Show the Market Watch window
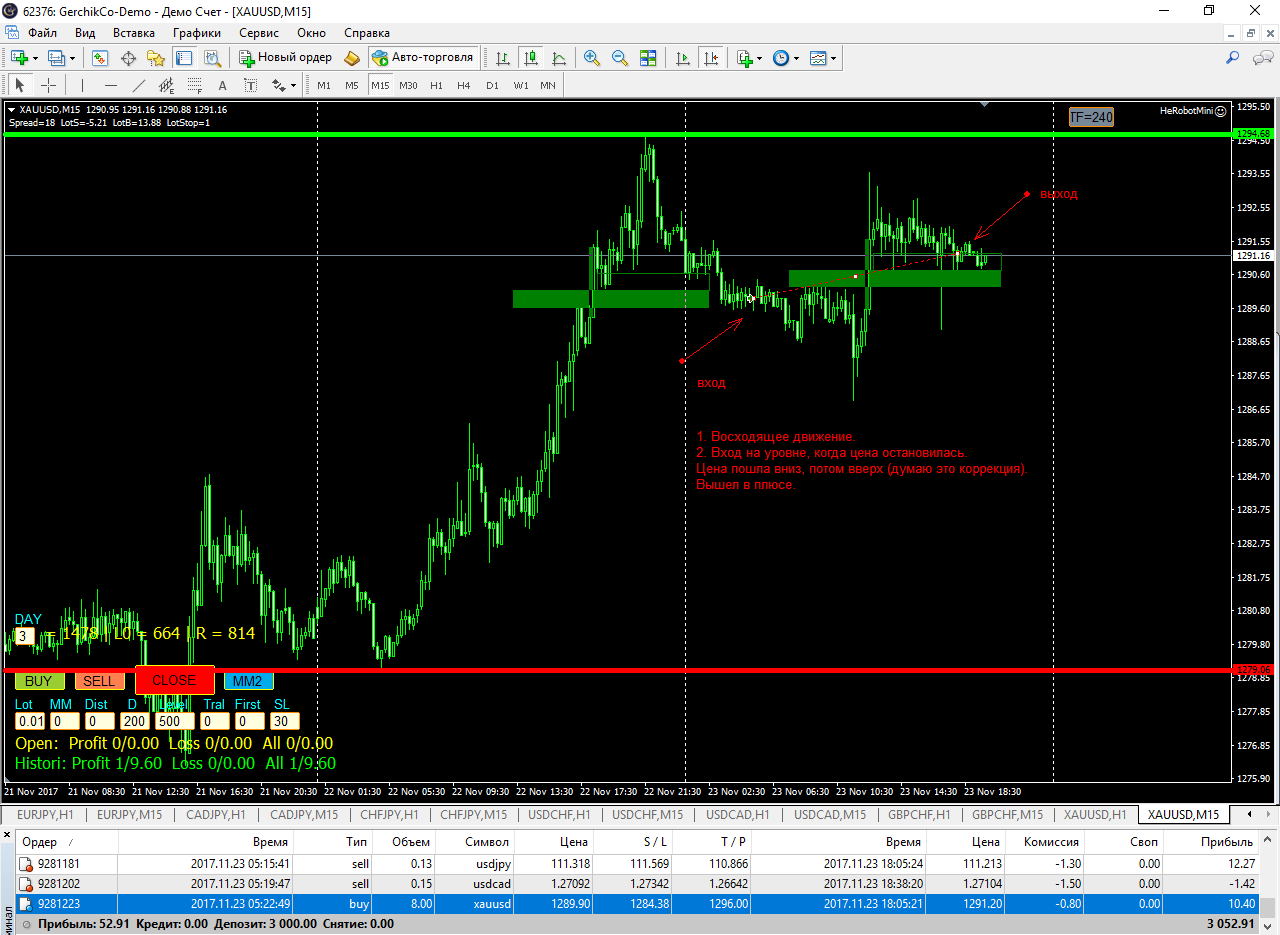 click(100, 58)
